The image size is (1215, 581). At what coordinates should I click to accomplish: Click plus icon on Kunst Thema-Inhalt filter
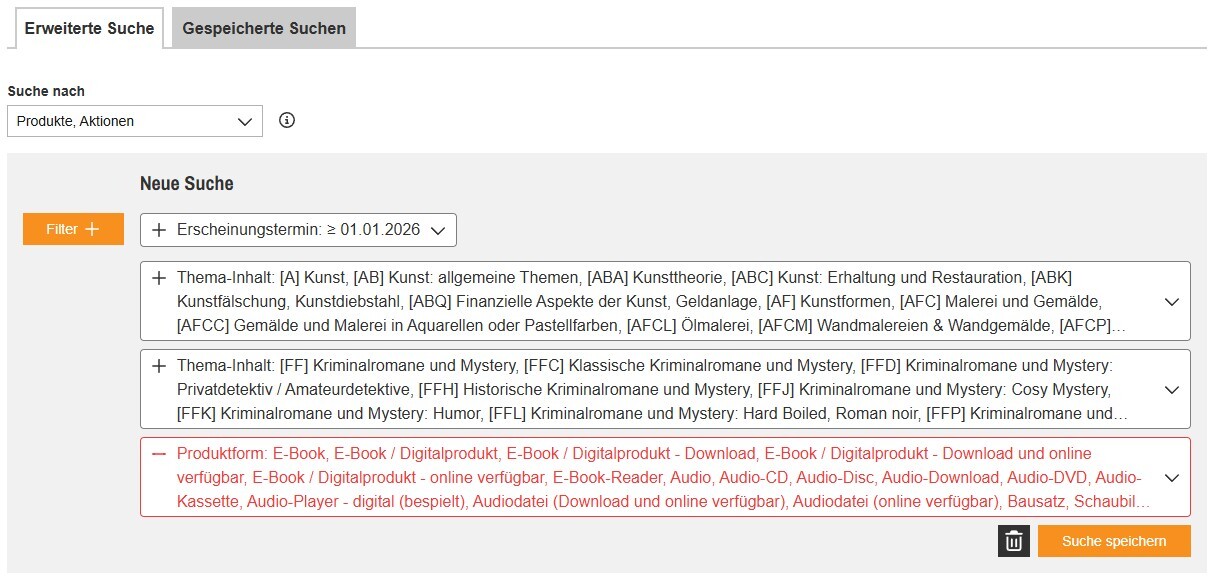159,278
